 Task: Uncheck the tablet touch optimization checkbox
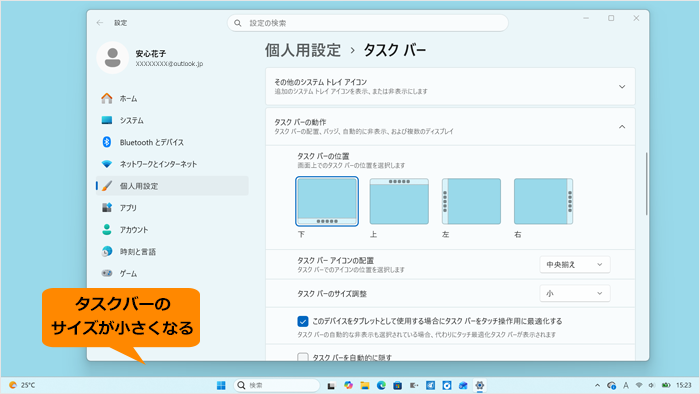(303, 321)
